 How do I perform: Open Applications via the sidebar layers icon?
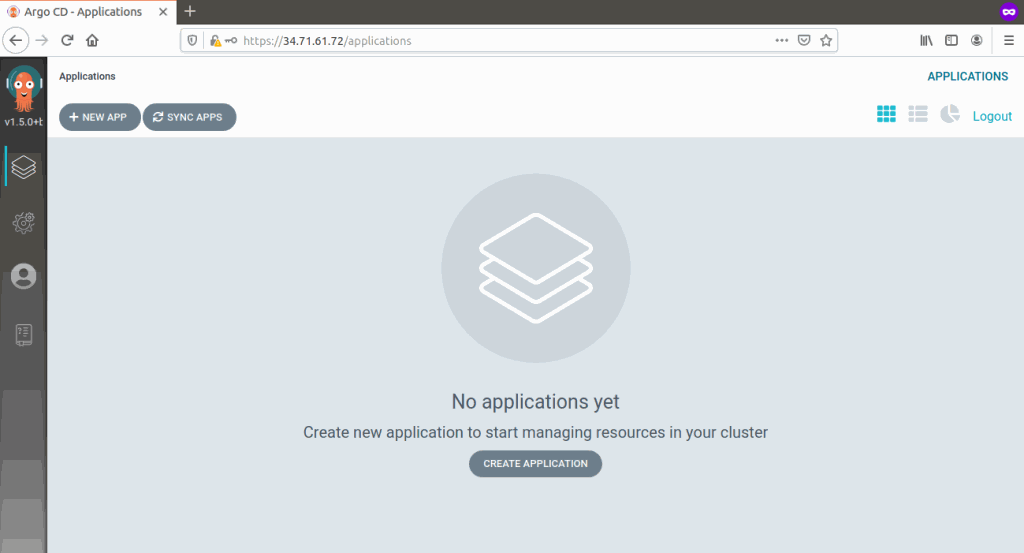(x=24, y=167)
